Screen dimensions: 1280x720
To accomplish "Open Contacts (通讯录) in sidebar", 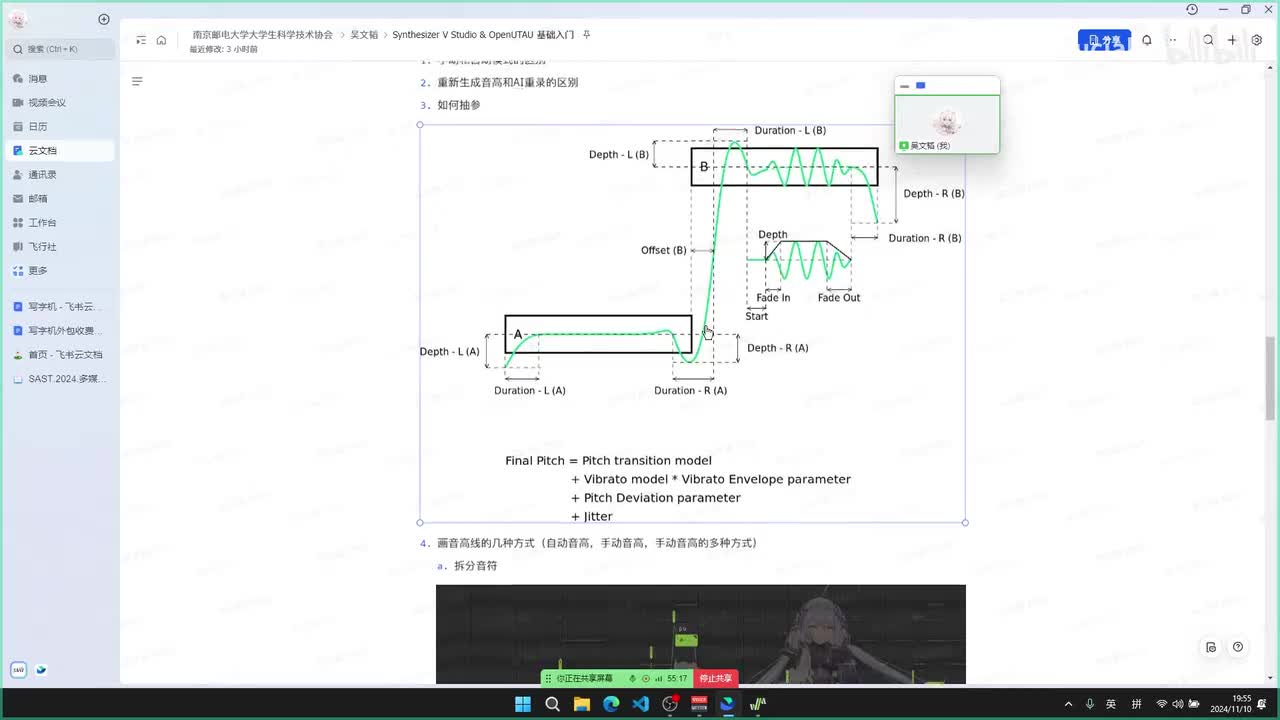I will 58,174.
